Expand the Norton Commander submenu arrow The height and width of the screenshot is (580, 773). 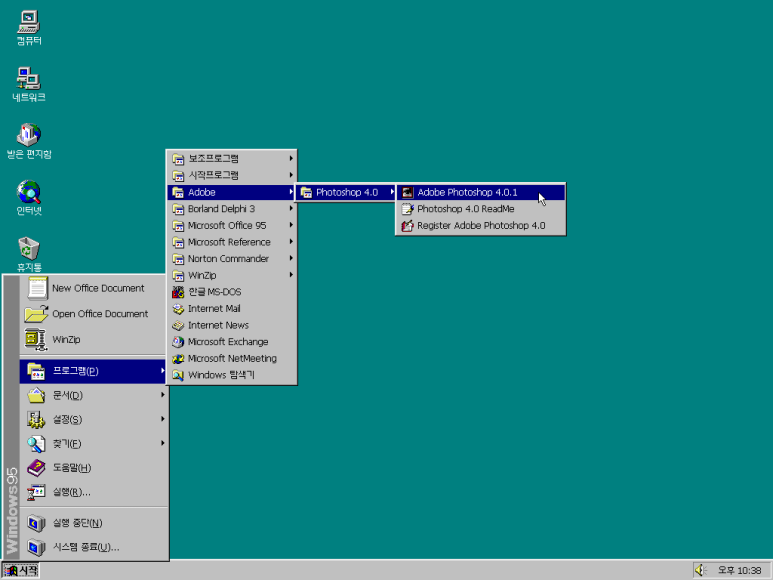(291, 258)
